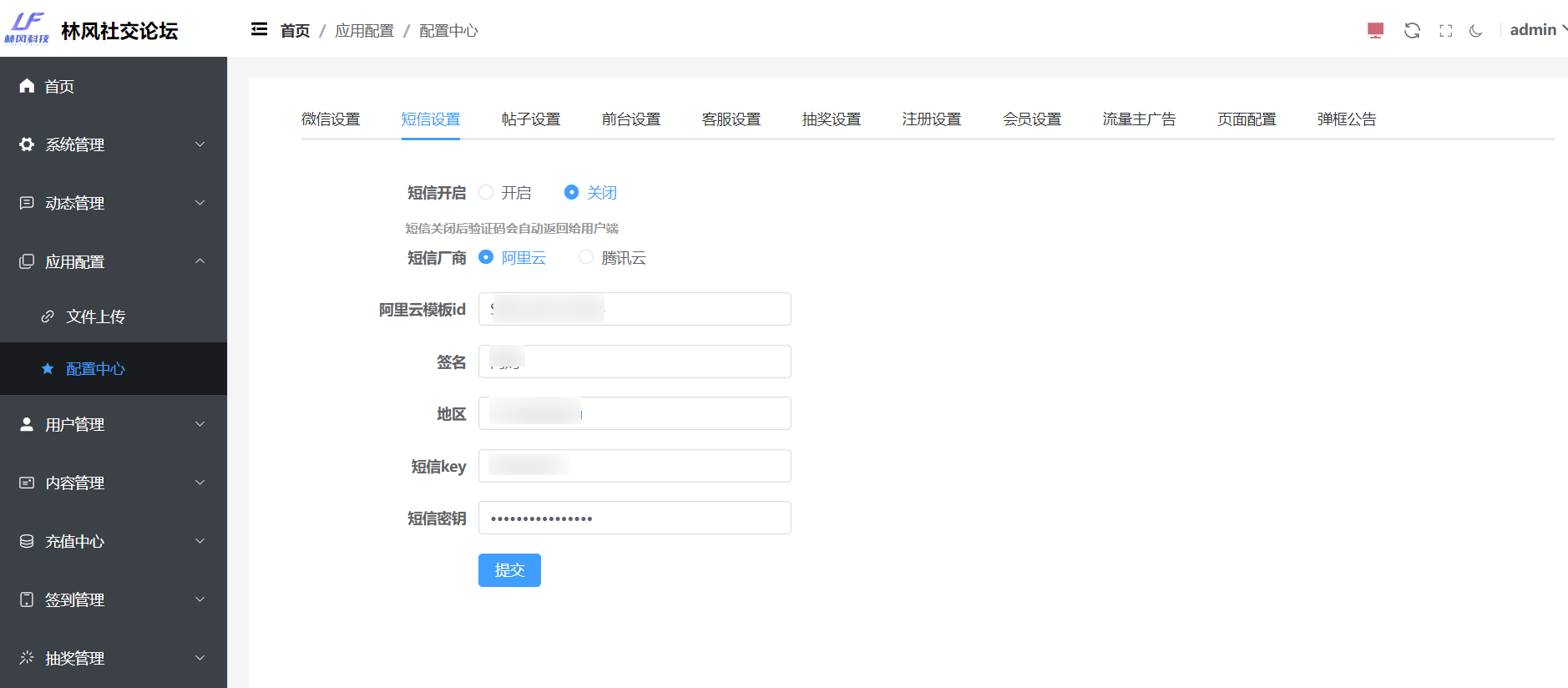Viewport: 1568px width, 688px height.
Task: Click the link icon beside 文件上传
Action: pyautogui.click(x=48, y=316)
